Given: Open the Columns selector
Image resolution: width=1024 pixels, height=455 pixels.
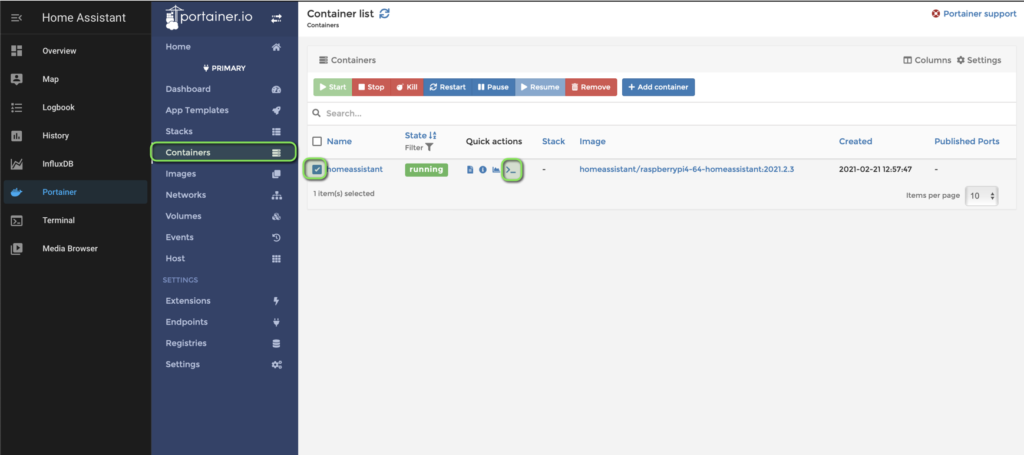Looking at the screenshot, I should [x=927, y=60].
